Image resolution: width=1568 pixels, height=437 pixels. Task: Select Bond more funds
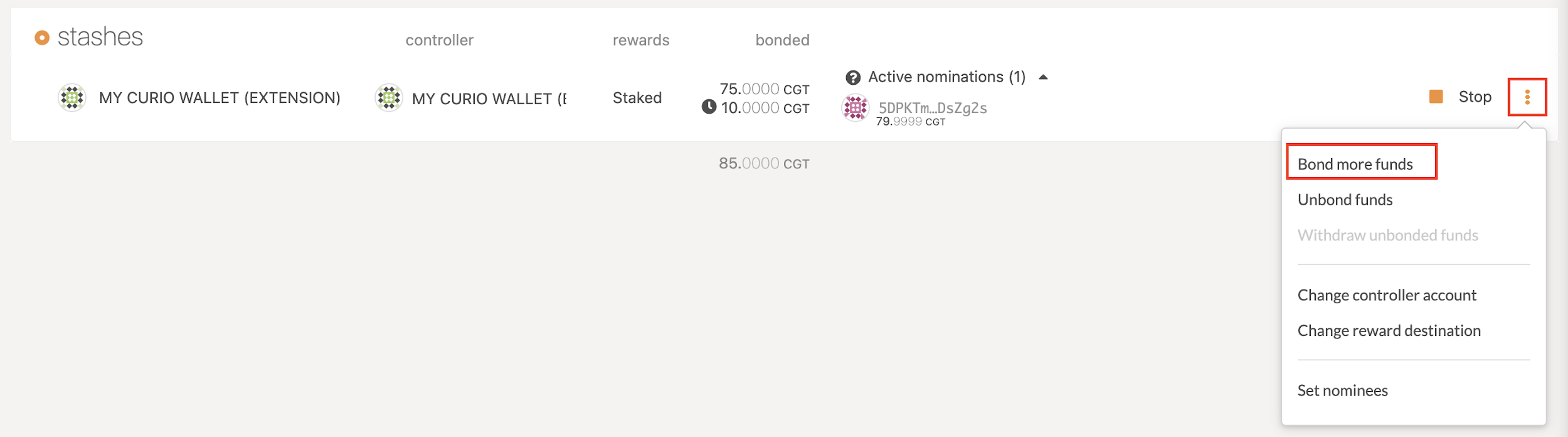pyautogui.click(x=1355, y=164)
